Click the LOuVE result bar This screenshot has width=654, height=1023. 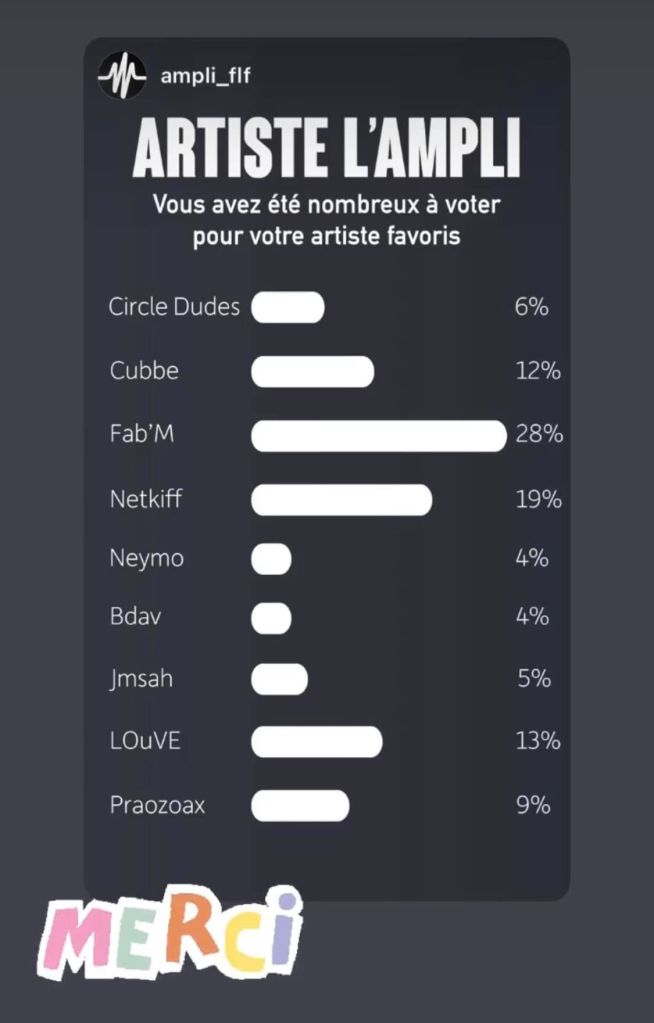tap(316, 742)
